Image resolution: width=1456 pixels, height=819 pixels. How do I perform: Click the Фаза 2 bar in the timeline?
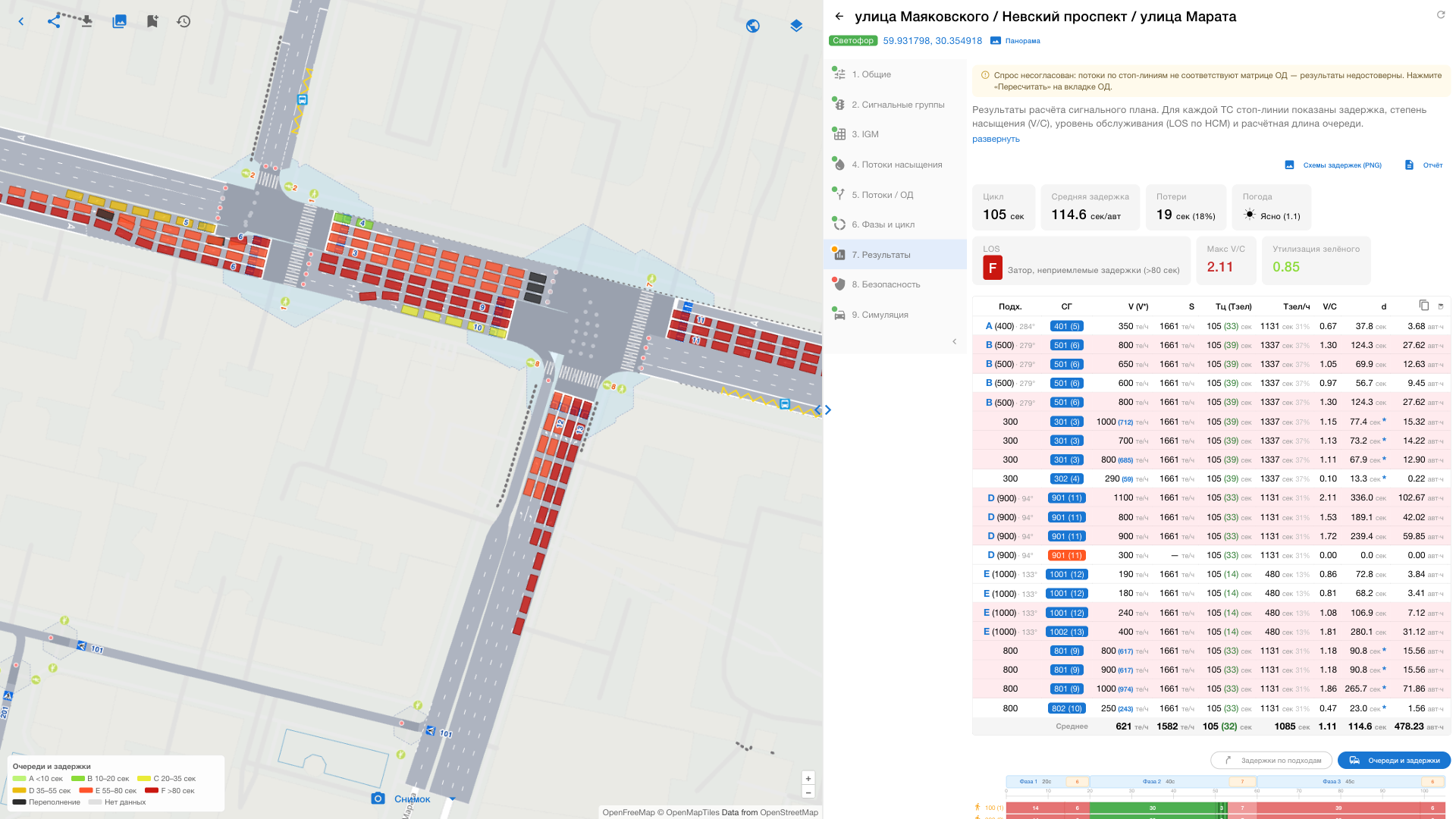pos(1172,781)
